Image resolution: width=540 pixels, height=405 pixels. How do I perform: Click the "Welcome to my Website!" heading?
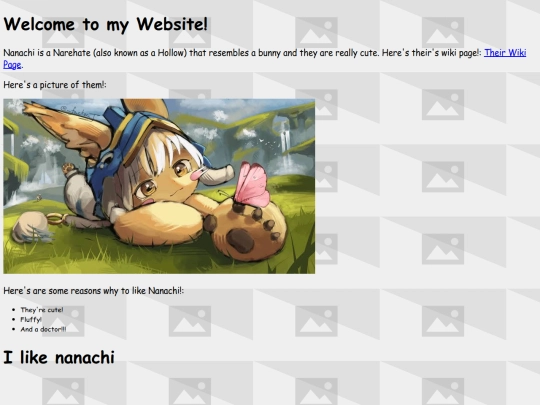105,24
